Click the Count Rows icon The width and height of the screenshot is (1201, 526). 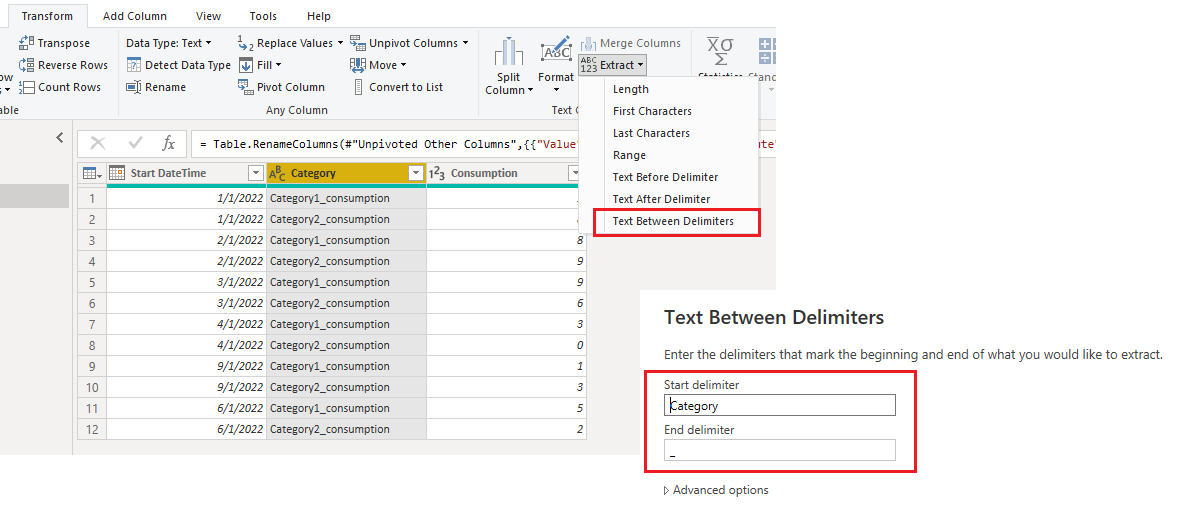coord(27,87)
